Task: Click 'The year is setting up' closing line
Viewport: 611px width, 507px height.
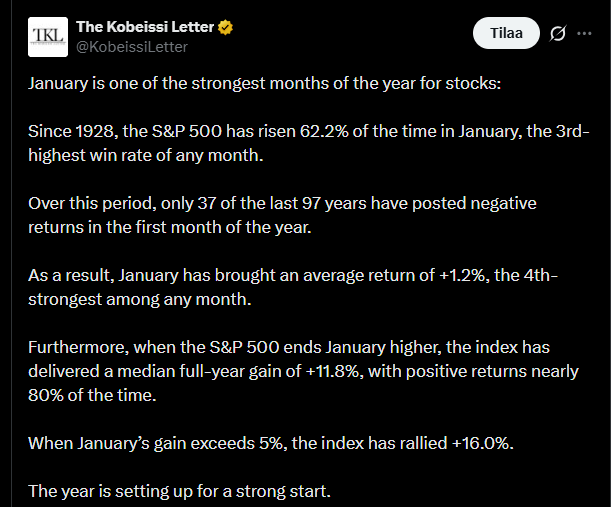Action: [176, 491]
